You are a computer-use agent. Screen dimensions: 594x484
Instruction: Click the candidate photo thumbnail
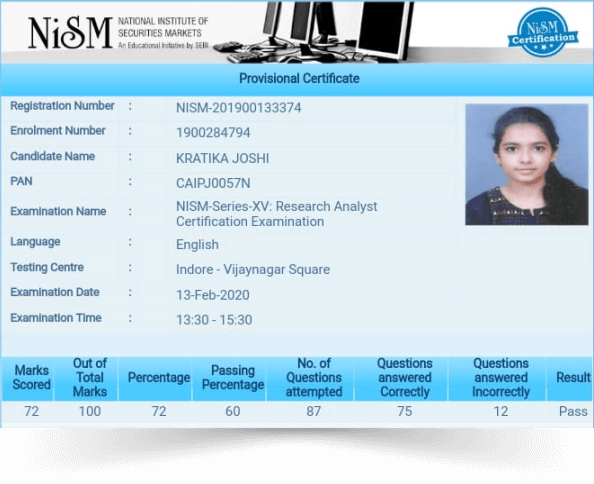(527, 164)
